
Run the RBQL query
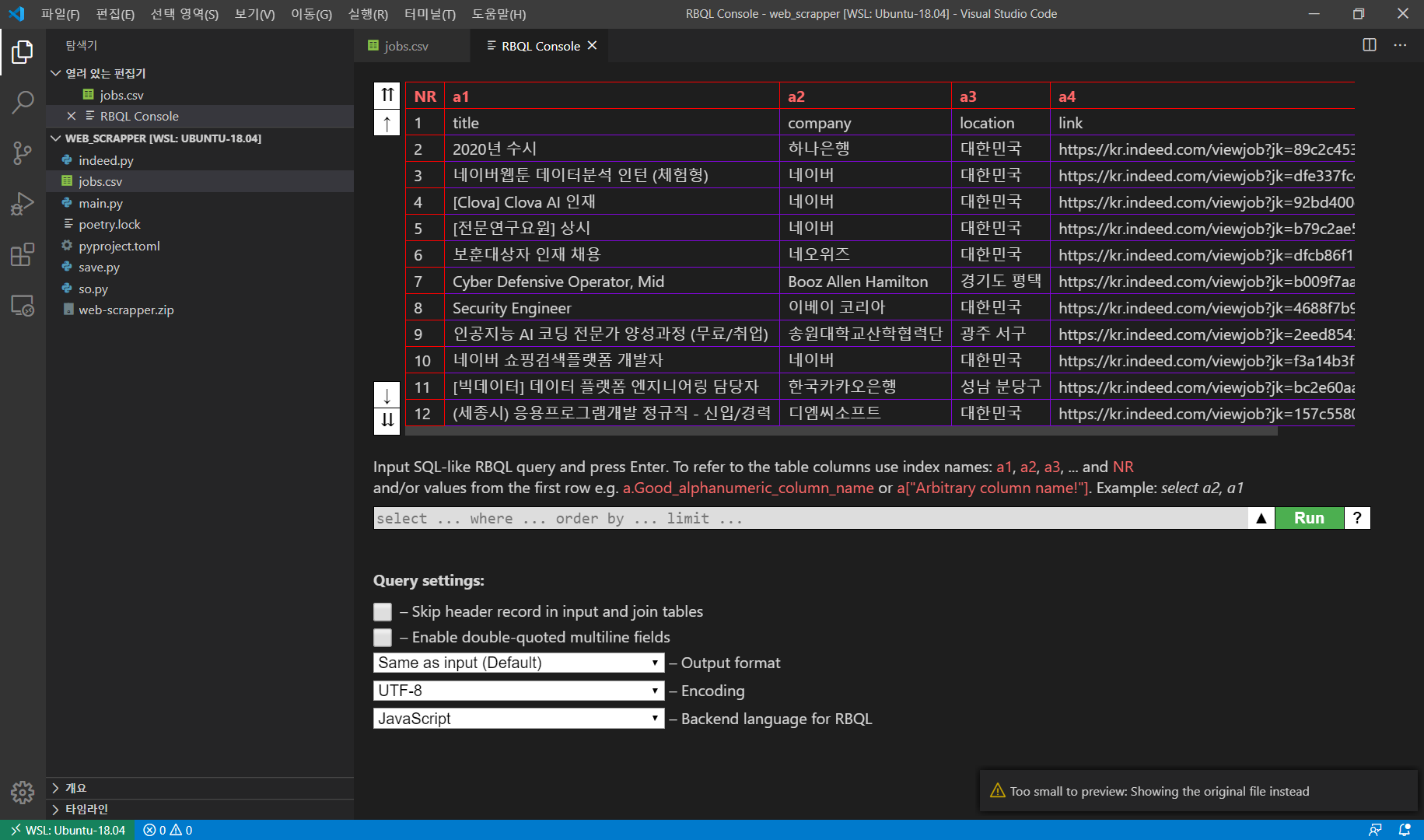1309,518
